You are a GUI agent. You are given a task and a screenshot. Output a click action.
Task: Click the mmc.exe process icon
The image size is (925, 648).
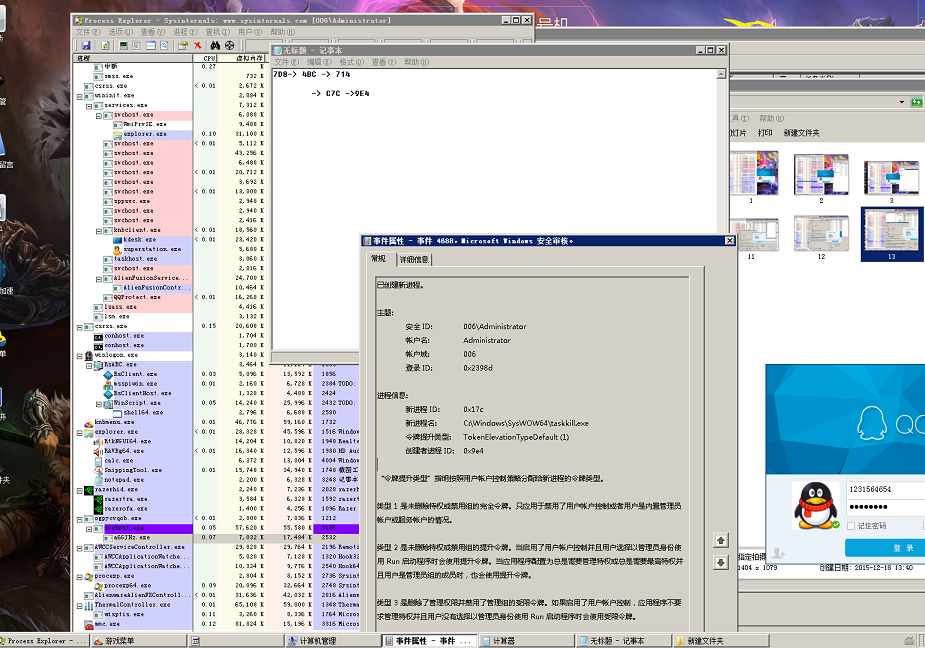pos(88,624)
